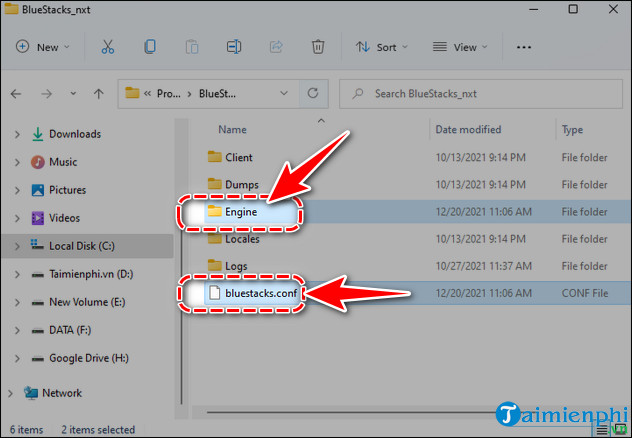Screen dimensions: 632x438
Task: Sort by Date modified column
Action: (468, 129)
